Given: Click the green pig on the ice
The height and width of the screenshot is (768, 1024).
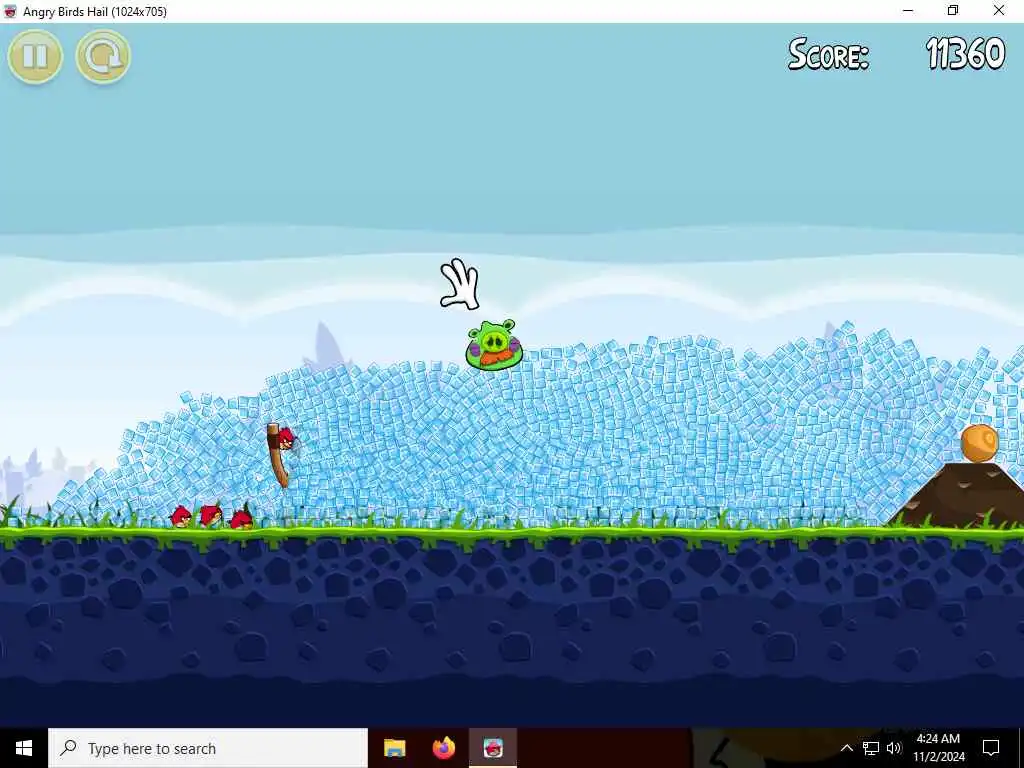Looking at the screenshot, I should click(494, 345).
